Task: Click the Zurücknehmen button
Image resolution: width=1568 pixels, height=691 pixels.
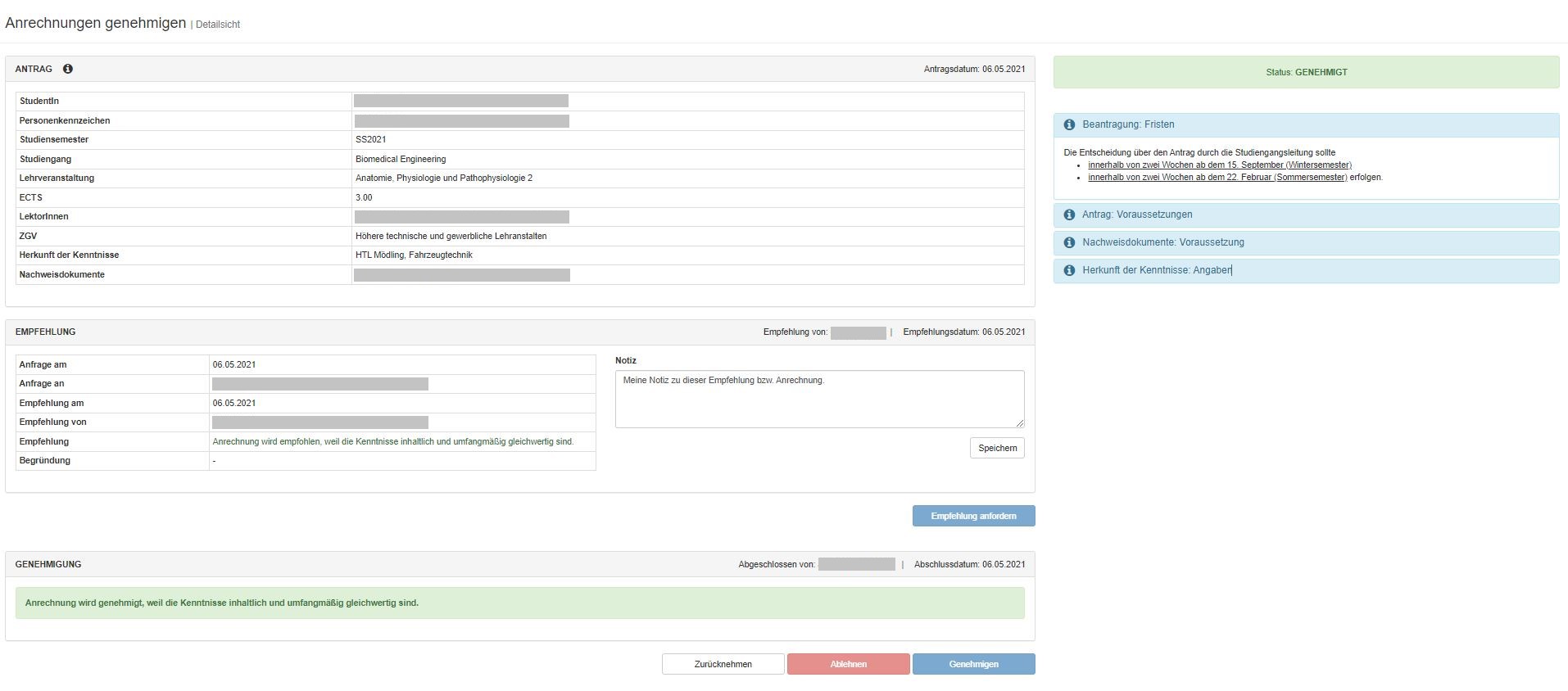Action: [x=723, y=664]
